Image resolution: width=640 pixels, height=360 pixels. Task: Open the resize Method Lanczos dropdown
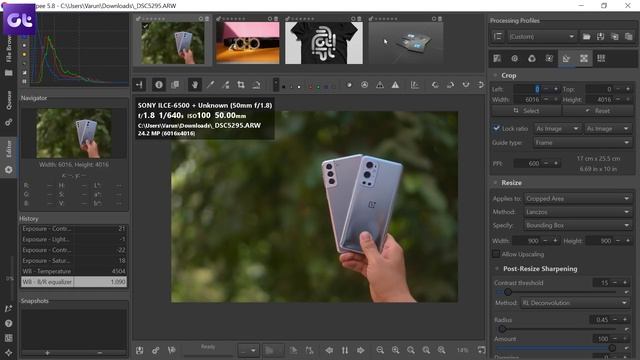578,212
